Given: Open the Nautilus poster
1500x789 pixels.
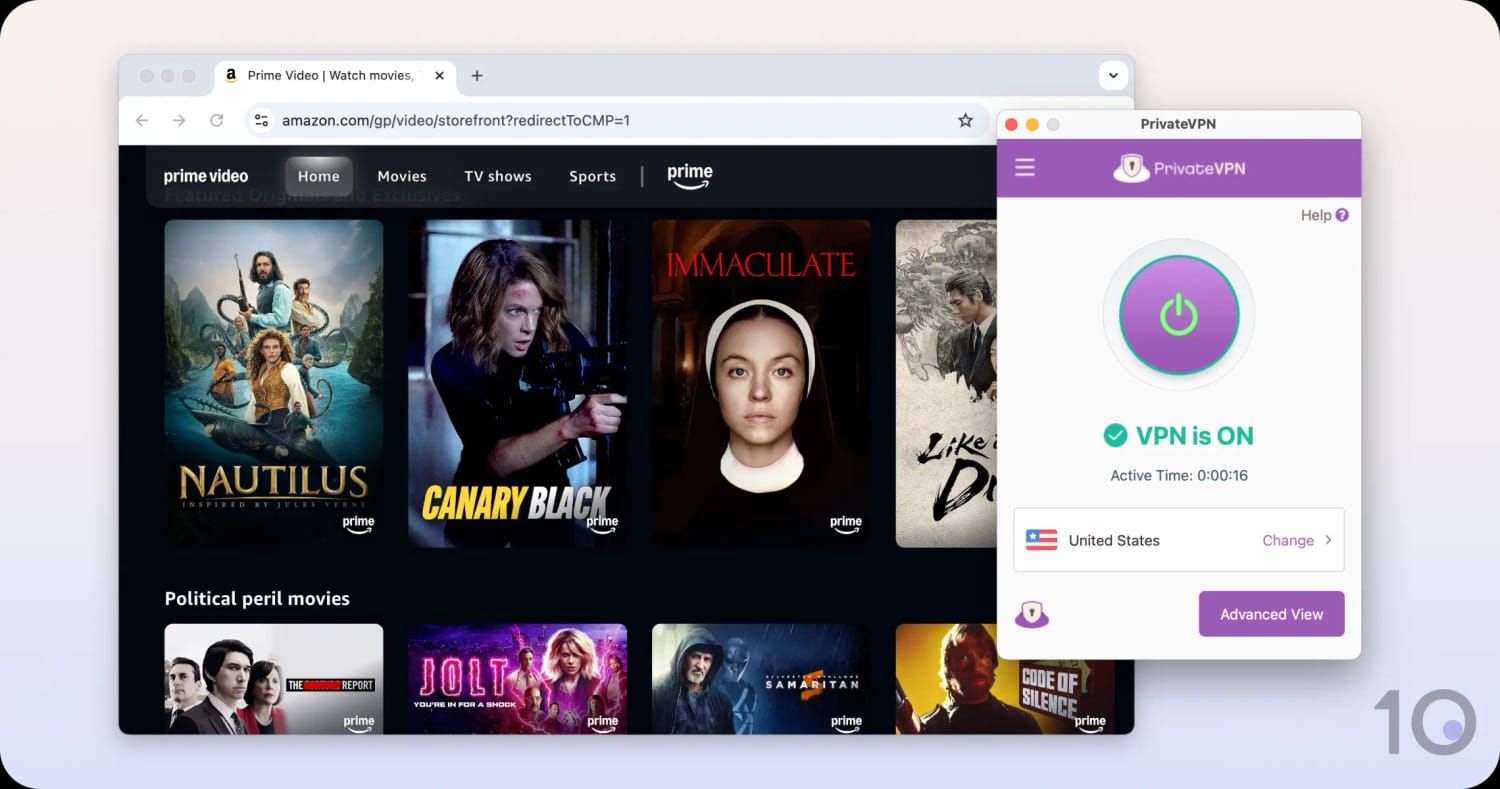Looking at the screenshot, I should (x=274, y=383).
